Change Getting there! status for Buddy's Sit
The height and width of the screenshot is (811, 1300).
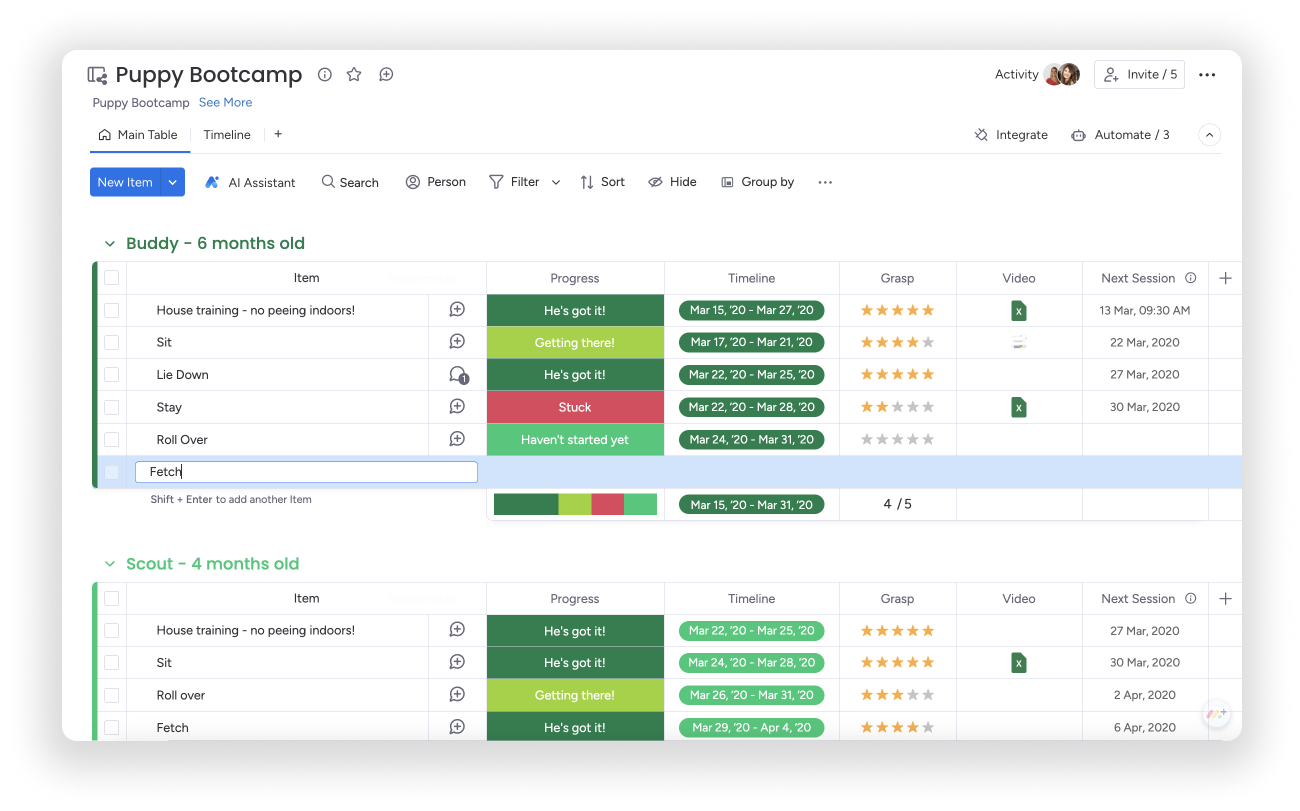pyautogui.click(x=575, y=342)
